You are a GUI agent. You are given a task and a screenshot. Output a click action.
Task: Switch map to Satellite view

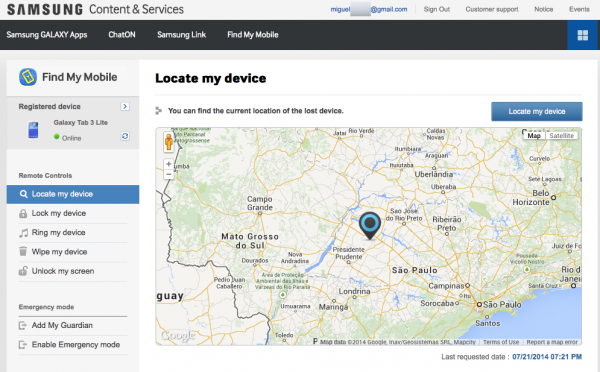(x=561, y=135)
